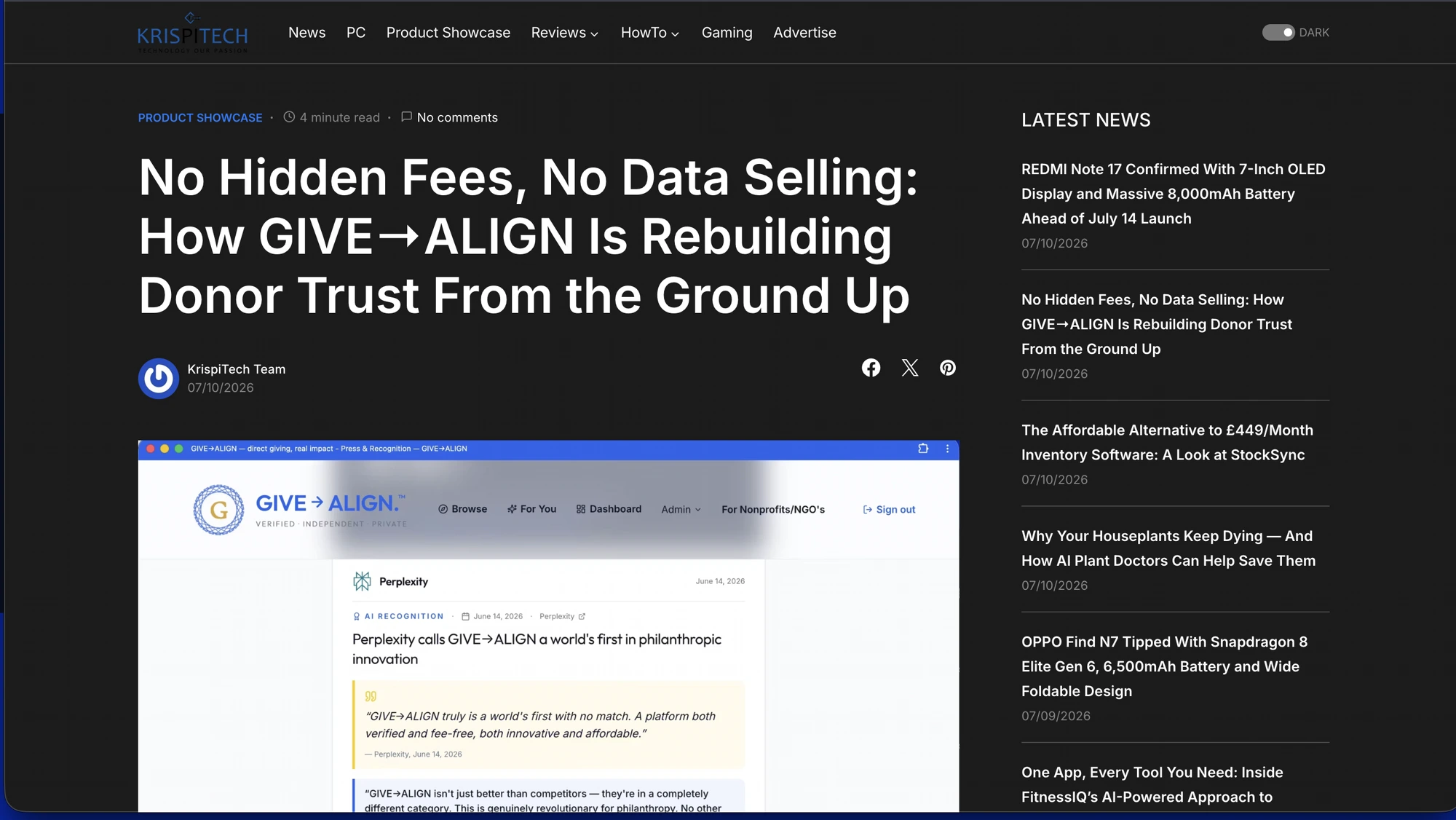Screen dimensions: 1456x820
Task: Click KrispiTech Team author avatar
Action: pyautogui.click(x=159, y=378)
